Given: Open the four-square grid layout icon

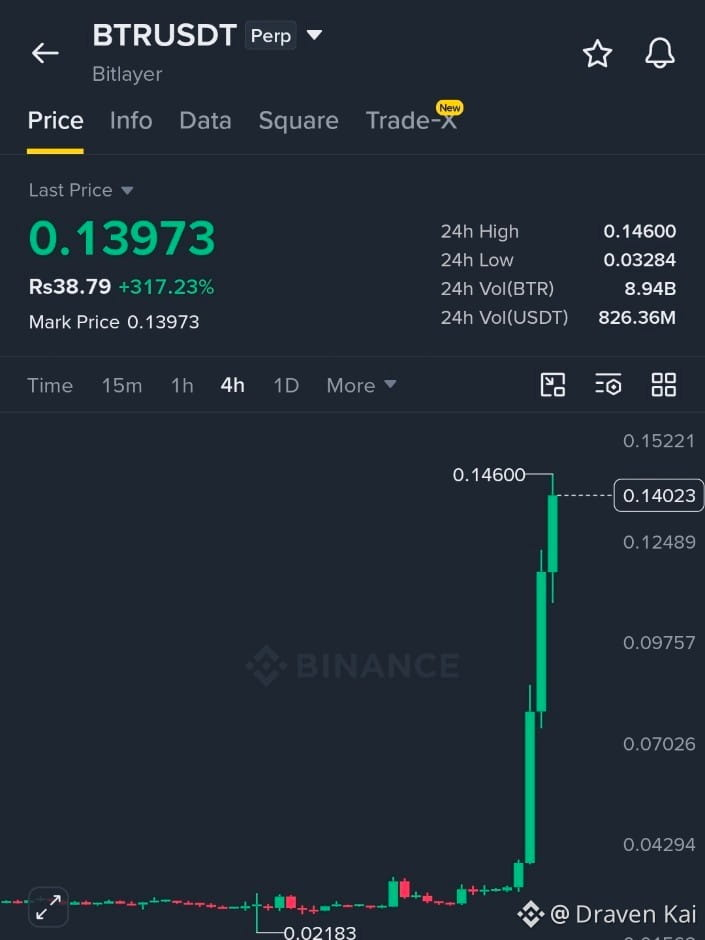Looking at the screenshot, I should point(664,384).
